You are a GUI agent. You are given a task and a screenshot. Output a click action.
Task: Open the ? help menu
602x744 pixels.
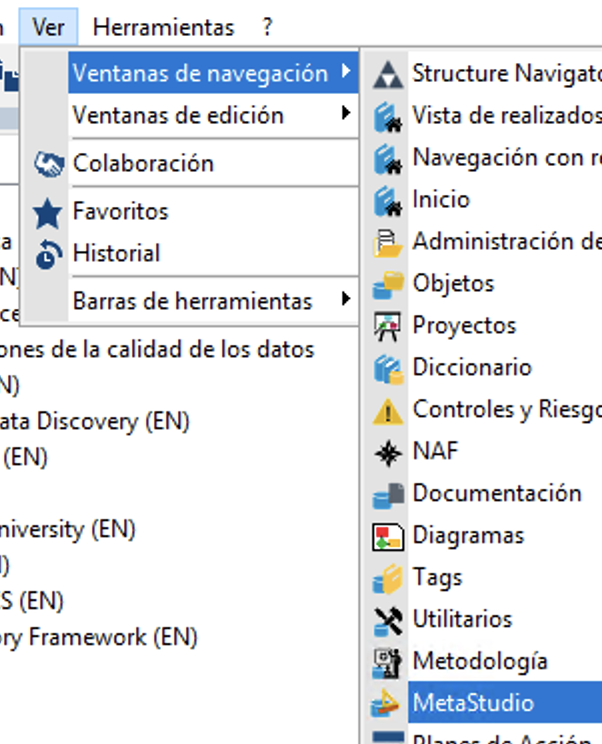pyautogui.click(x=267, y=27)
